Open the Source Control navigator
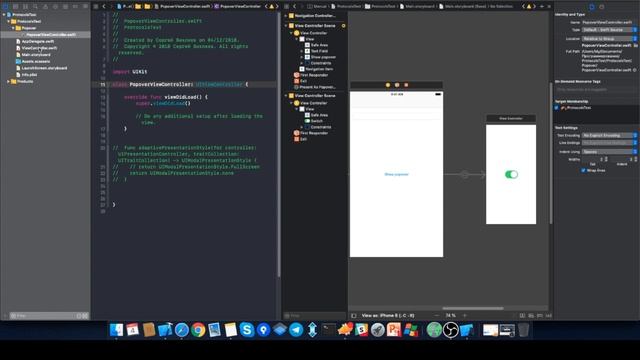Viewport: 640px width, 360px height. tap(16, 7)
